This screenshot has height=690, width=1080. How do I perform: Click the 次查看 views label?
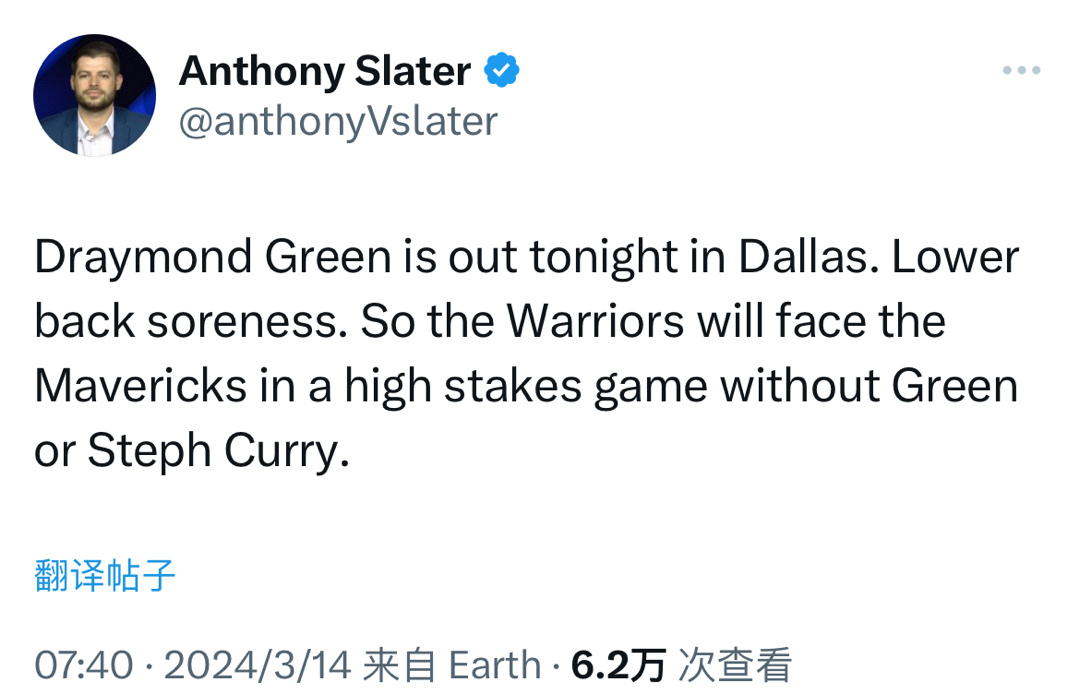click(735, 665)
